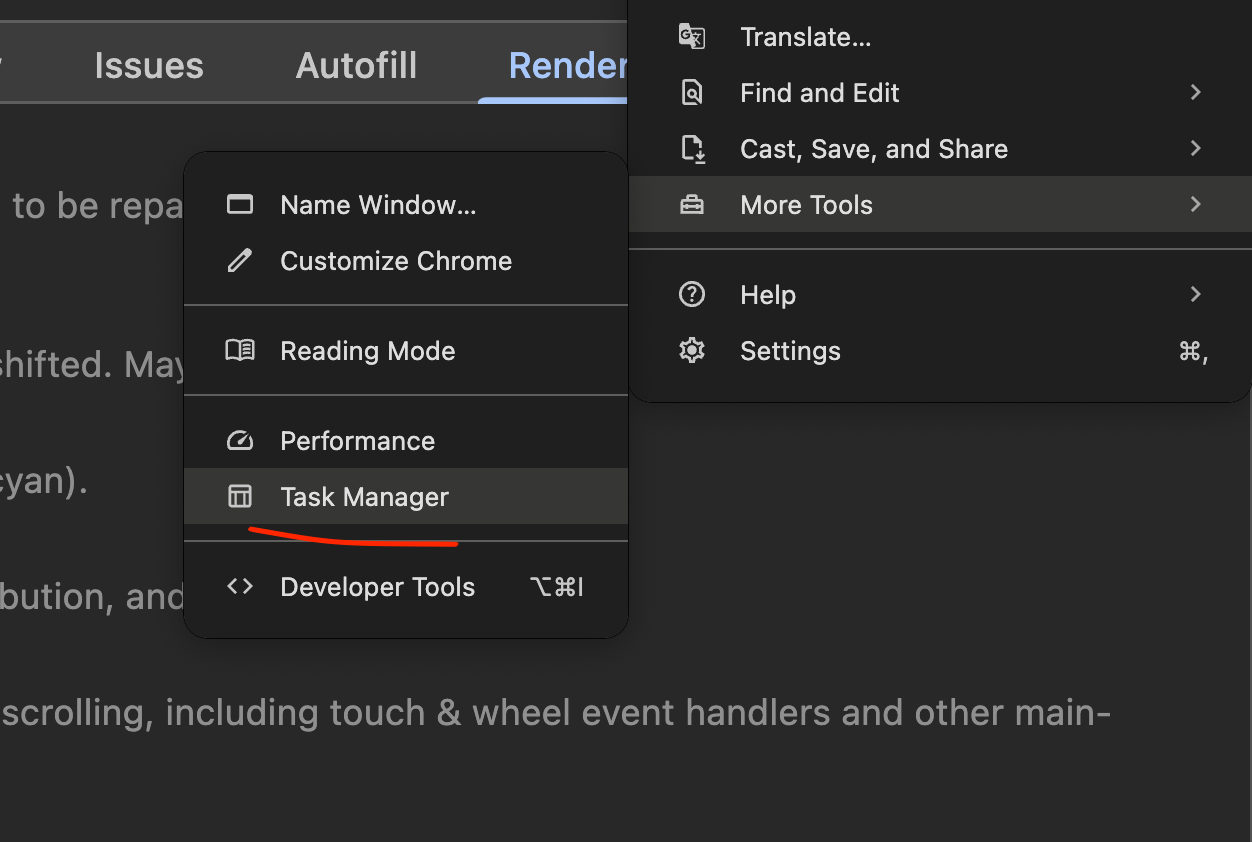Expand the Find and Edit submenu arrow
1252x842 pixels.
(x=1195, y=93)
